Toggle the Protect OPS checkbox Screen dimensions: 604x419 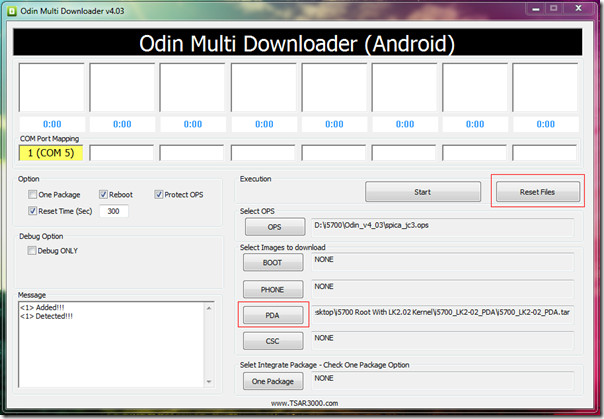click(x=159, y=194)
